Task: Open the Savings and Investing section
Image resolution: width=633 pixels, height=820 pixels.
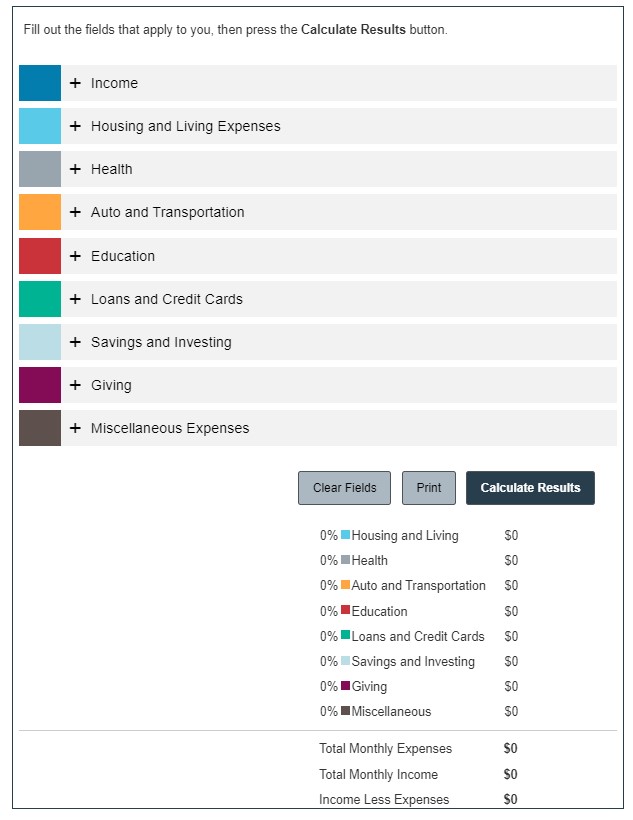Action: (161, 342)
